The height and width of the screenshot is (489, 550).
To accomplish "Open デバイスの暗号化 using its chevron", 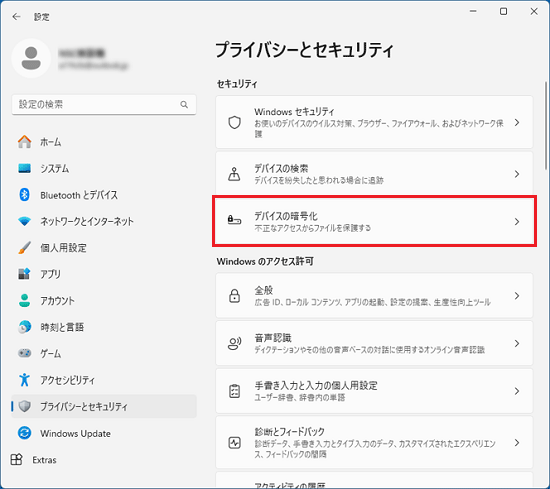I will pyautogui.click(x=517, y=222).
